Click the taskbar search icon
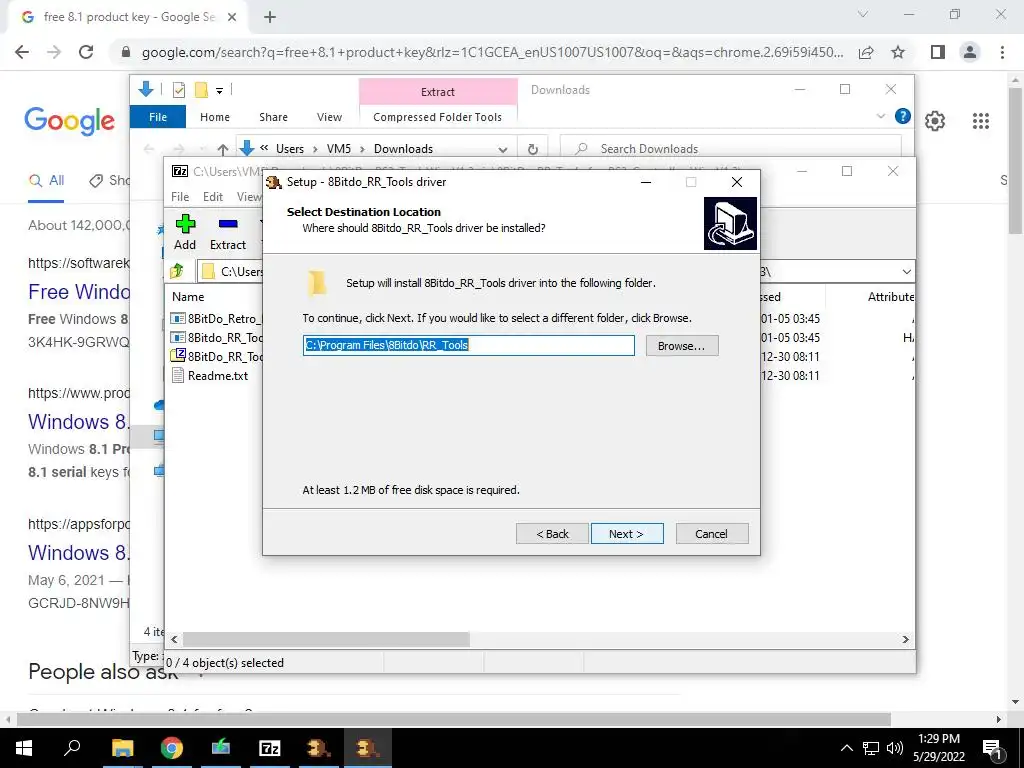1024x768 pixels. click(x=72, y=748)
